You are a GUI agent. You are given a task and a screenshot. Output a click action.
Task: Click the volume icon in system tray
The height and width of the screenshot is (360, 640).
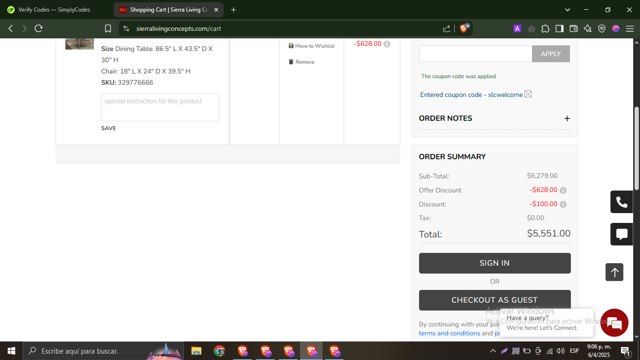(560, 351)
